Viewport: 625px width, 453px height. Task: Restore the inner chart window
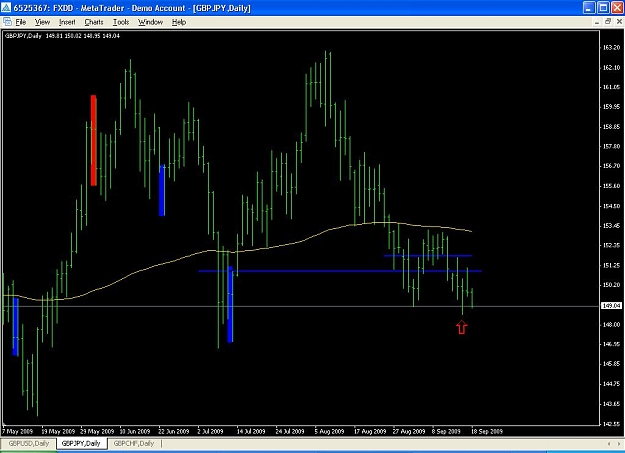pyautogui.click(x=608, y=22)
